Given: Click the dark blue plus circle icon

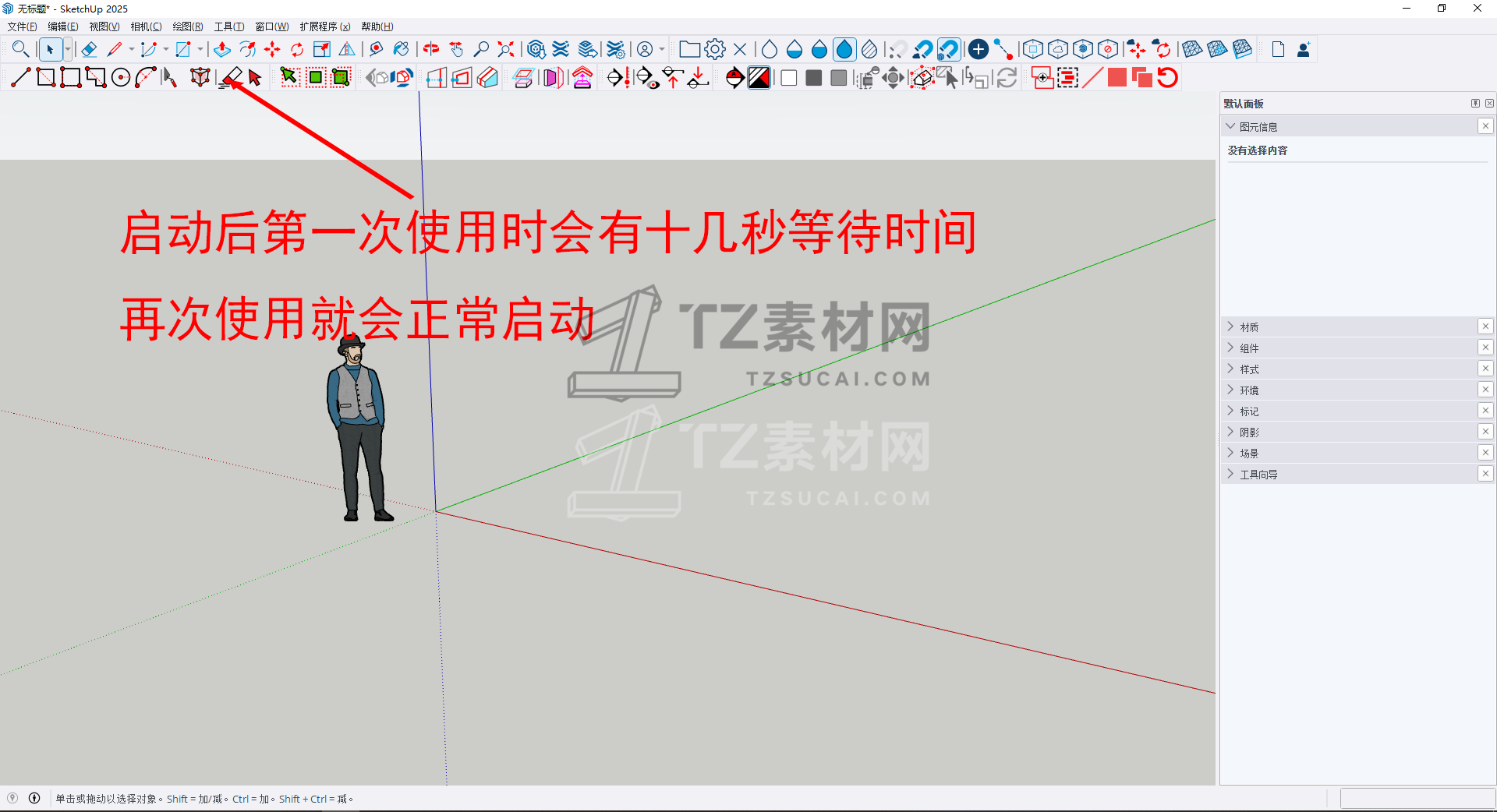Looking at the screenshot, I should (979, 50).
